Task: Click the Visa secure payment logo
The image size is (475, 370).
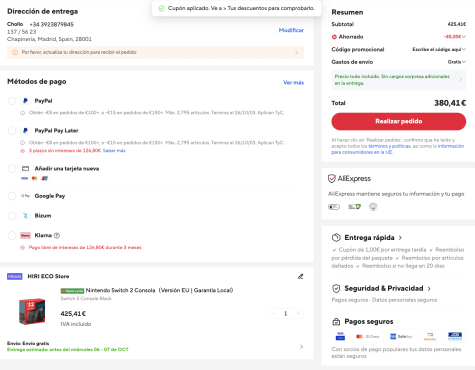Action: point(340,336)
